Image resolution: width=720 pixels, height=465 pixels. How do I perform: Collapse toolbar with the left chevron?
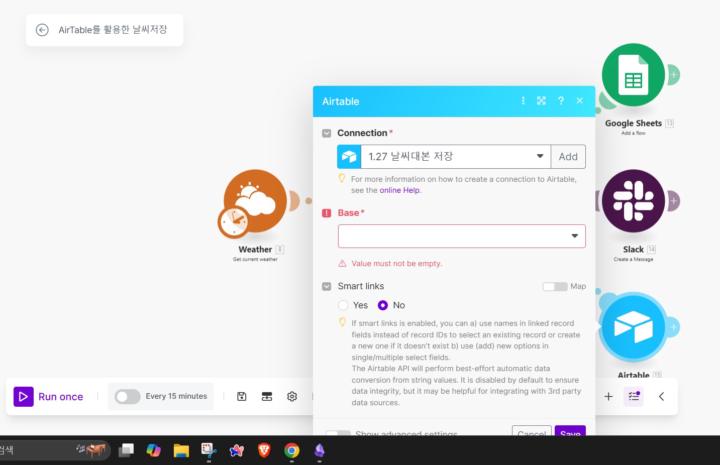[x=661, y=397]
